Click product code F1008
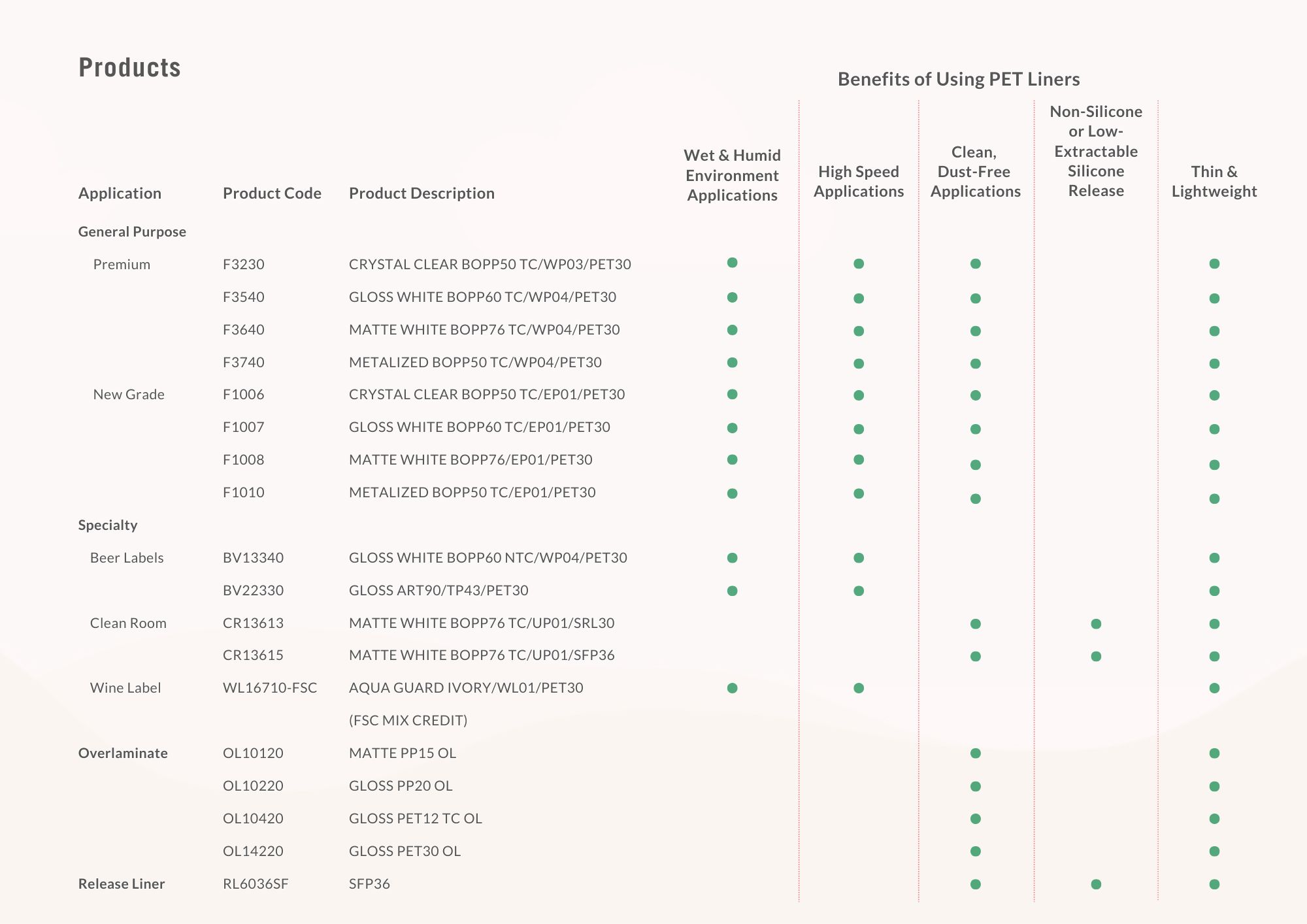 click(x=244, y=460)
